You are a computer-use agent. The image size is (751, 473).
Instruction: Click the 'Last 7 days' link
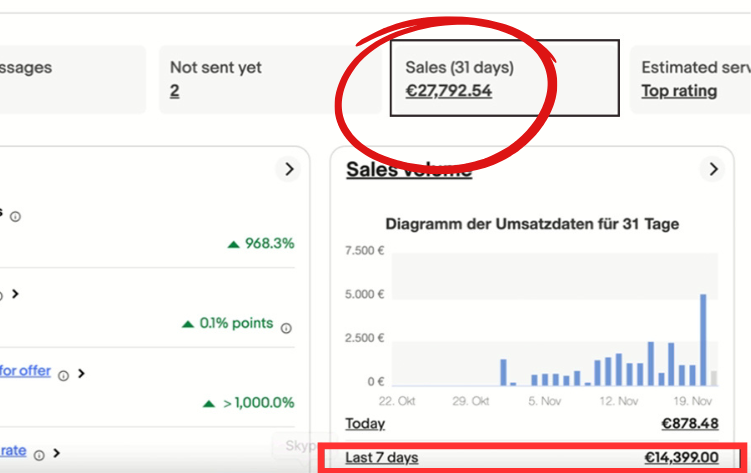pyautogui.click(x=382, y=458)
